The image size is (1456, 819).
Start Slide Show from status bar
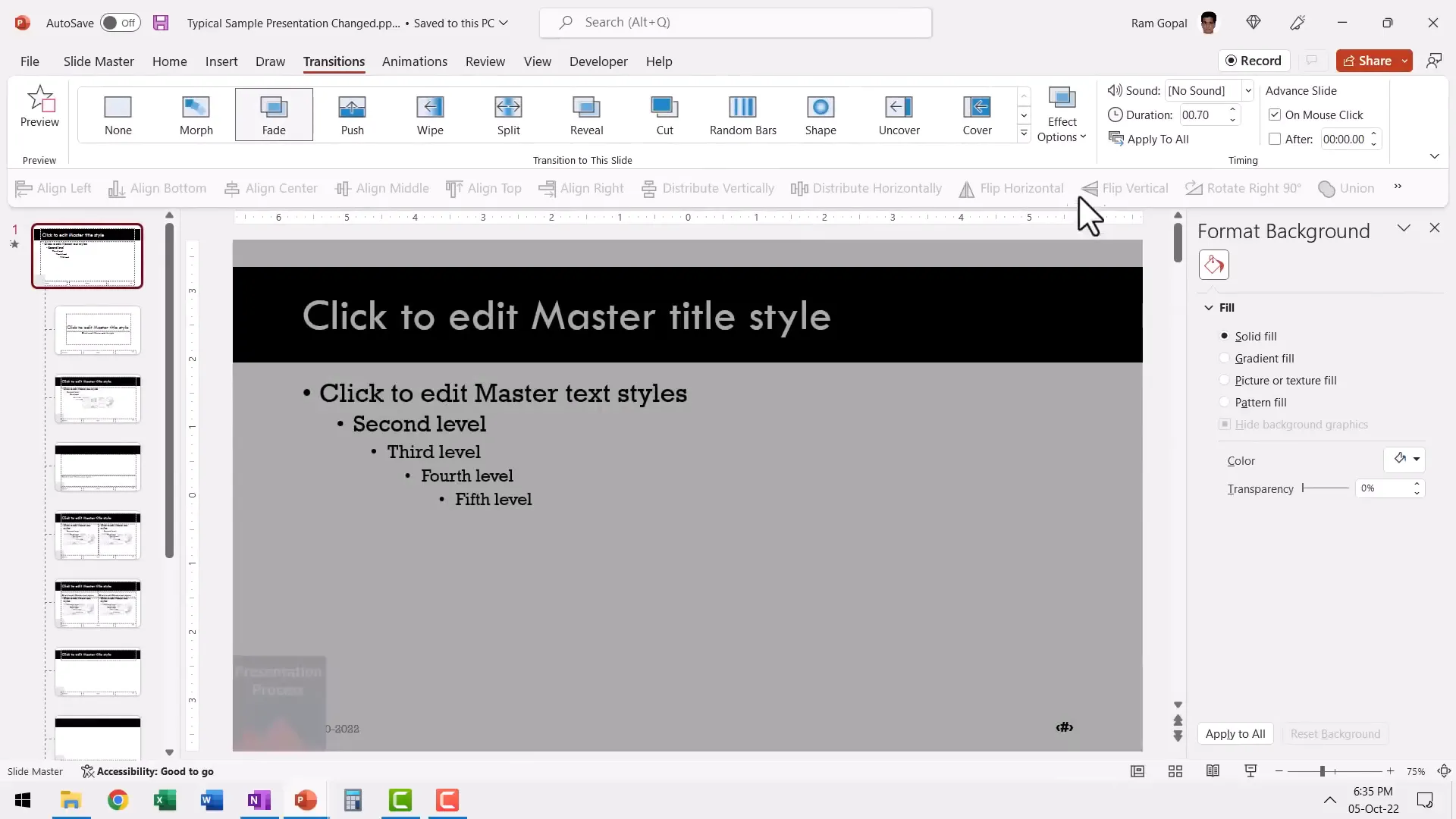click(x=1250, y=771)
